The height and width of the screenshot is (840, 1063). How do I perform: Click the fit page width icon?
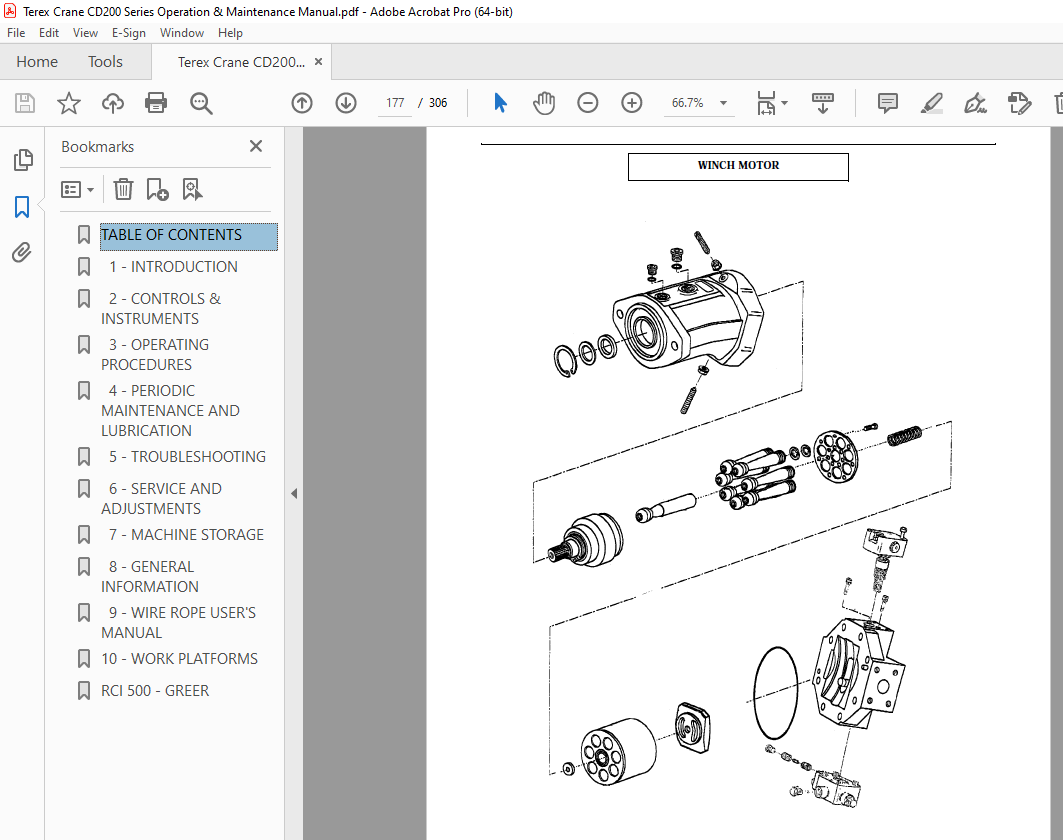click(x=766, y=103)
